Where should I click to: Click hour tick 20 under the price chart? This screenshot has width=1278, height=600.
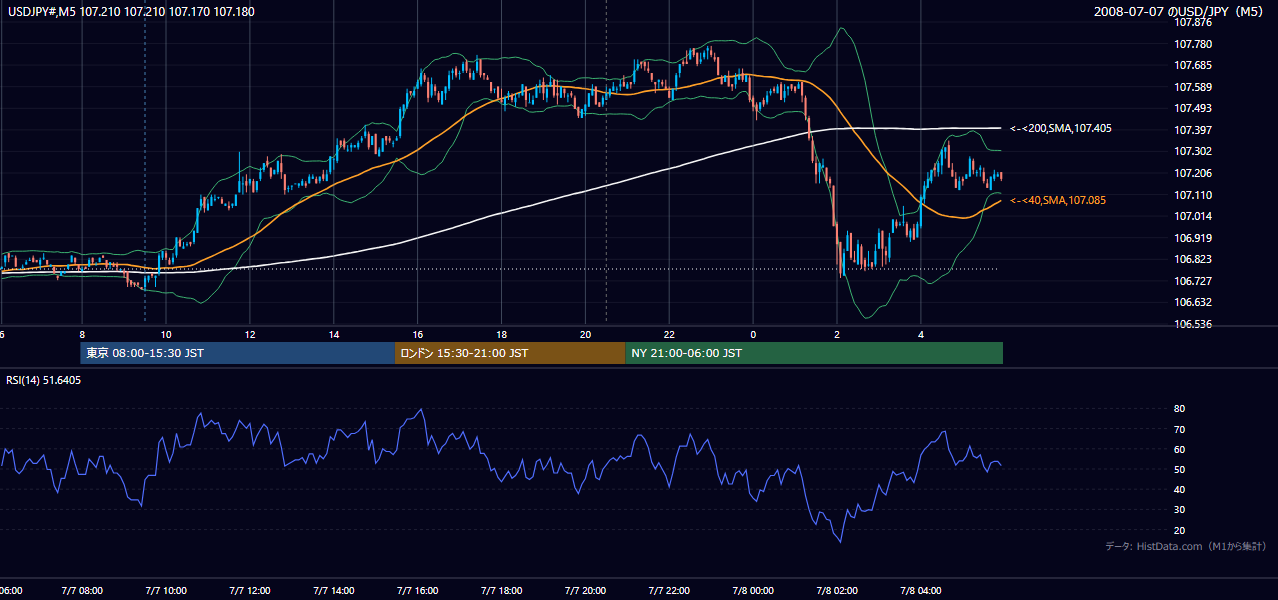click(586, 335)
